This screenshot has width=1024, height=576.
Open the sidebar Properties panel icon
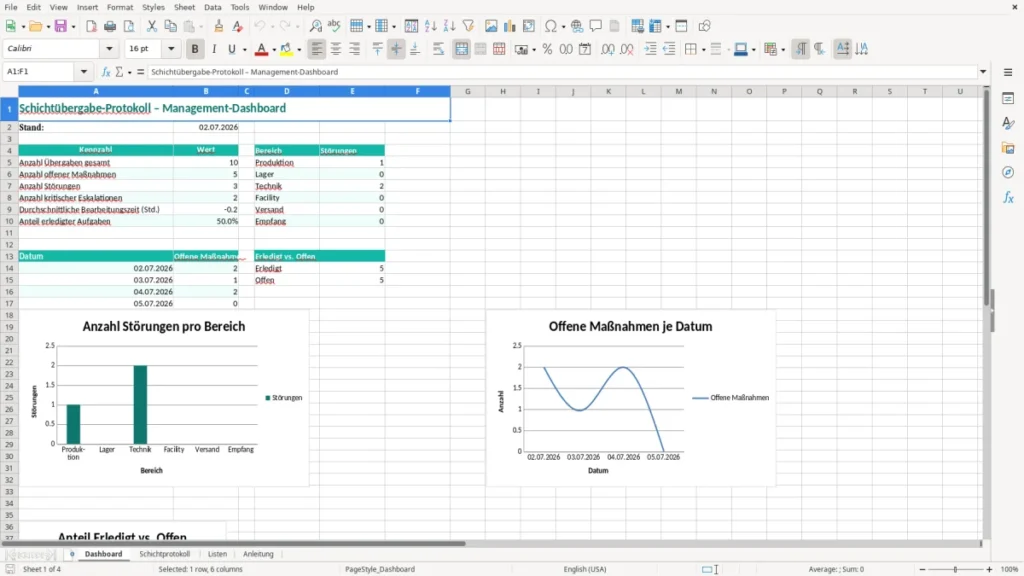[1008, 99]
